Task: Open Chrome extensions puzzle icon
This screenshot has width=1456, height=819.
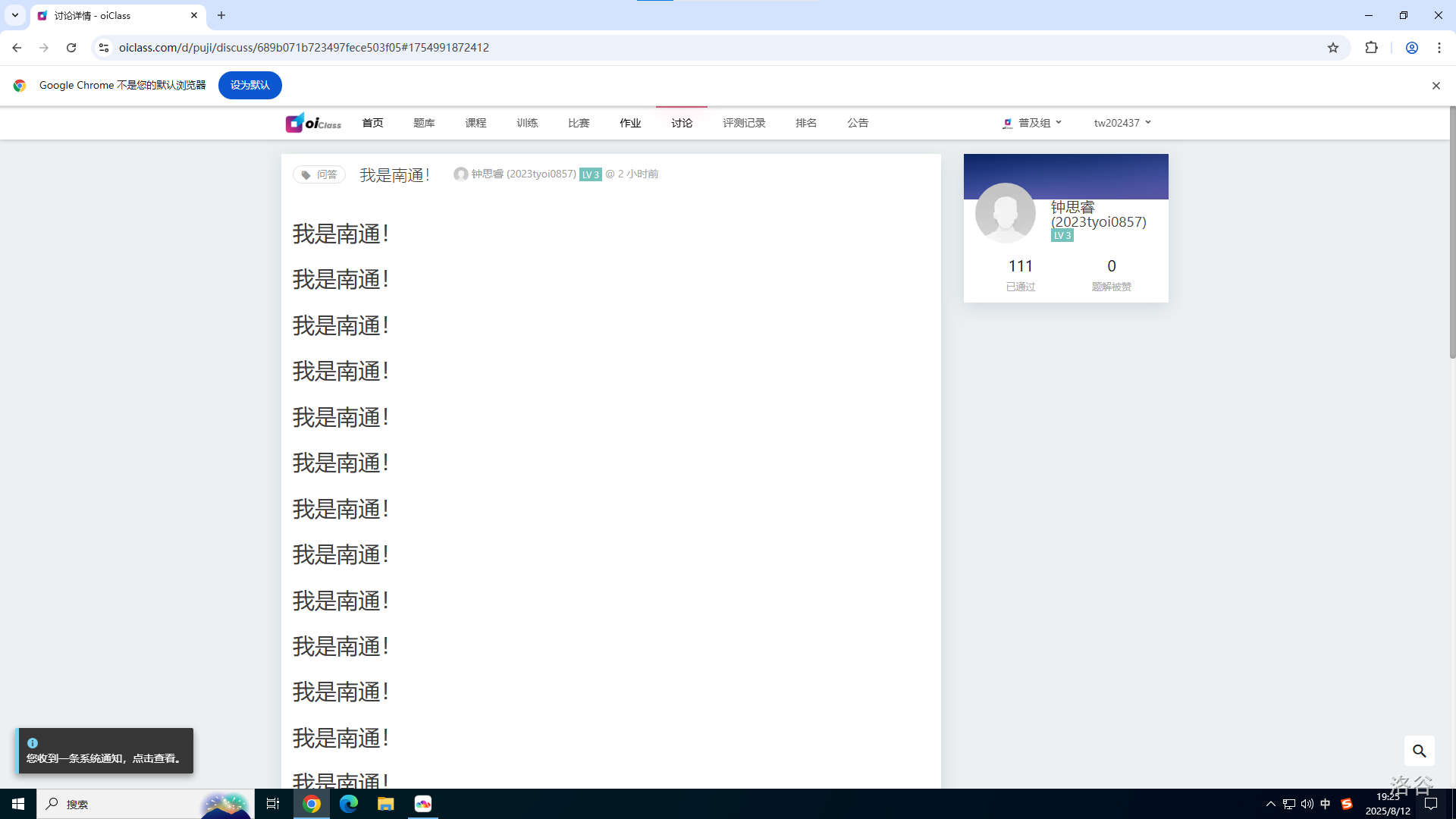Action: point(1371,48)
